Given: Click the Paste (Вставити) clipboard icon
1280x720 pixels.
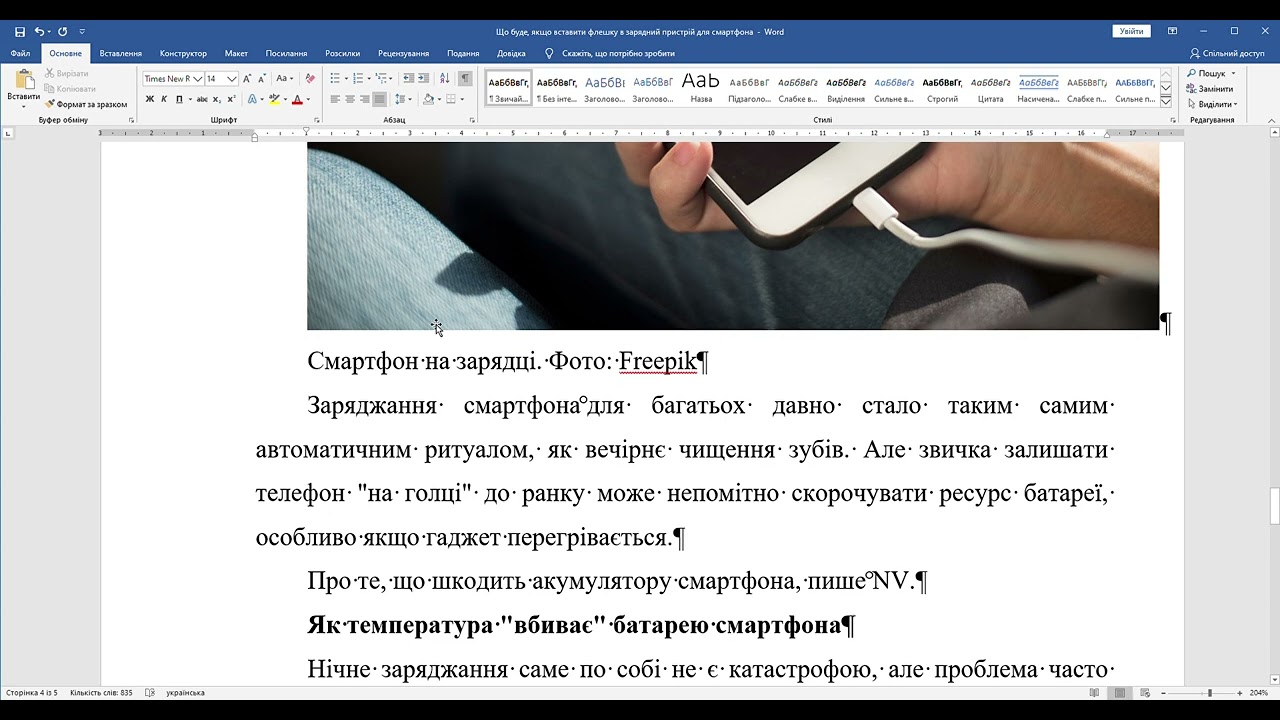Looking at the screenshot, I should coord(23,81).
